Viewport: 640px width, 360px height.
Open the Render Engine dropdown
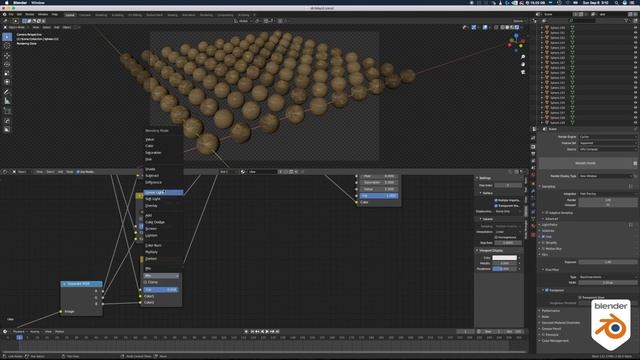click(x=607, y=137)
